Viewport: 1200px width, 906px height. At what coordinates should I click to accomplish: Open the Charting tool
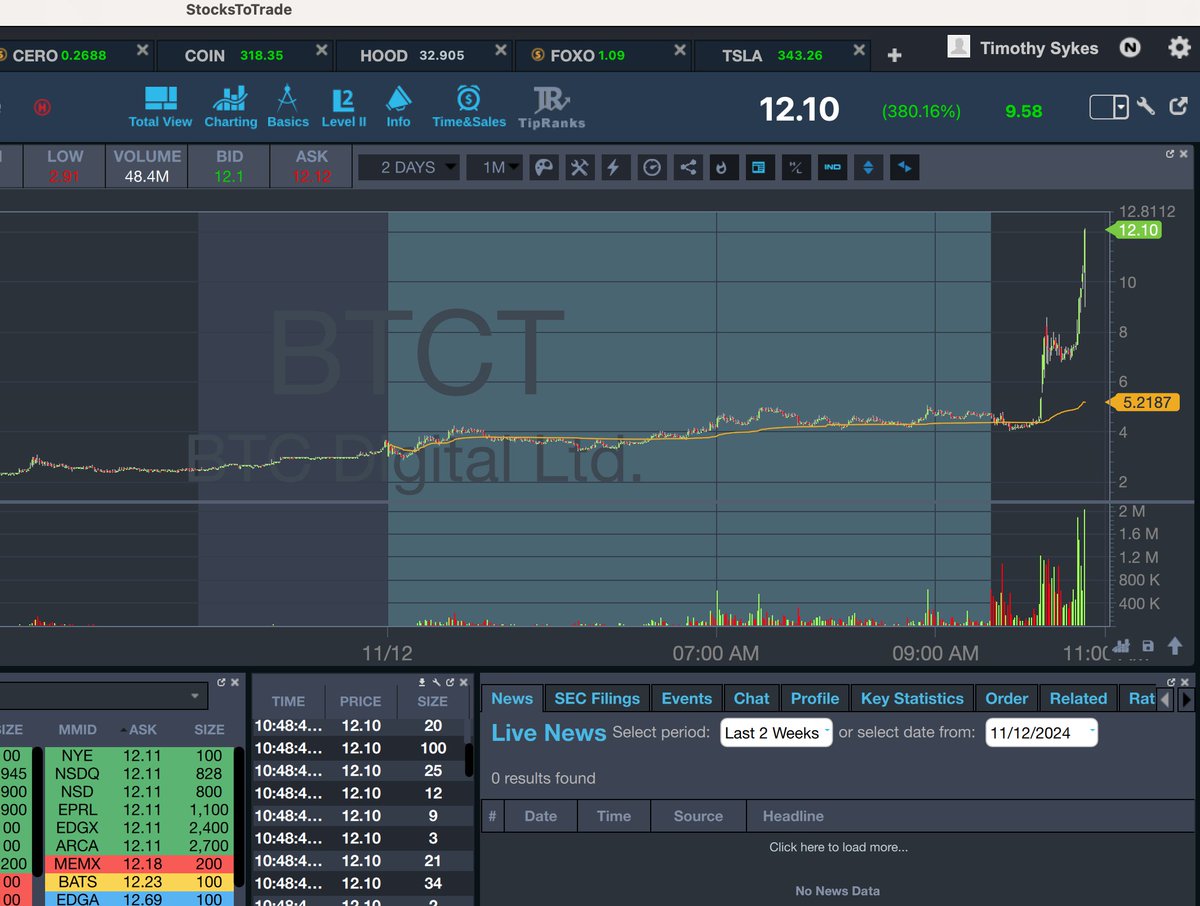click(x=230, y=107)
